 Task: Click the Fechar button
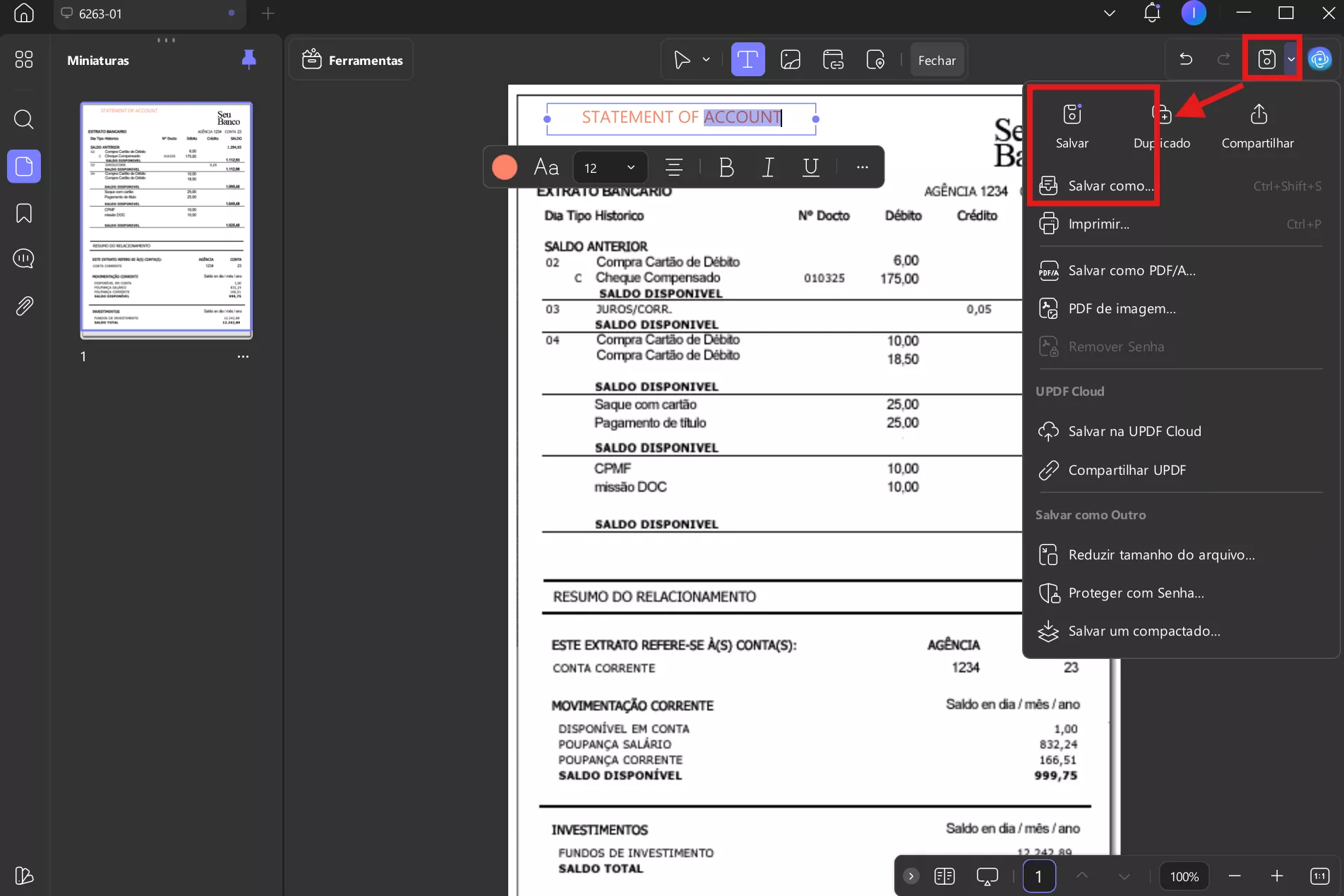point(937,60)
